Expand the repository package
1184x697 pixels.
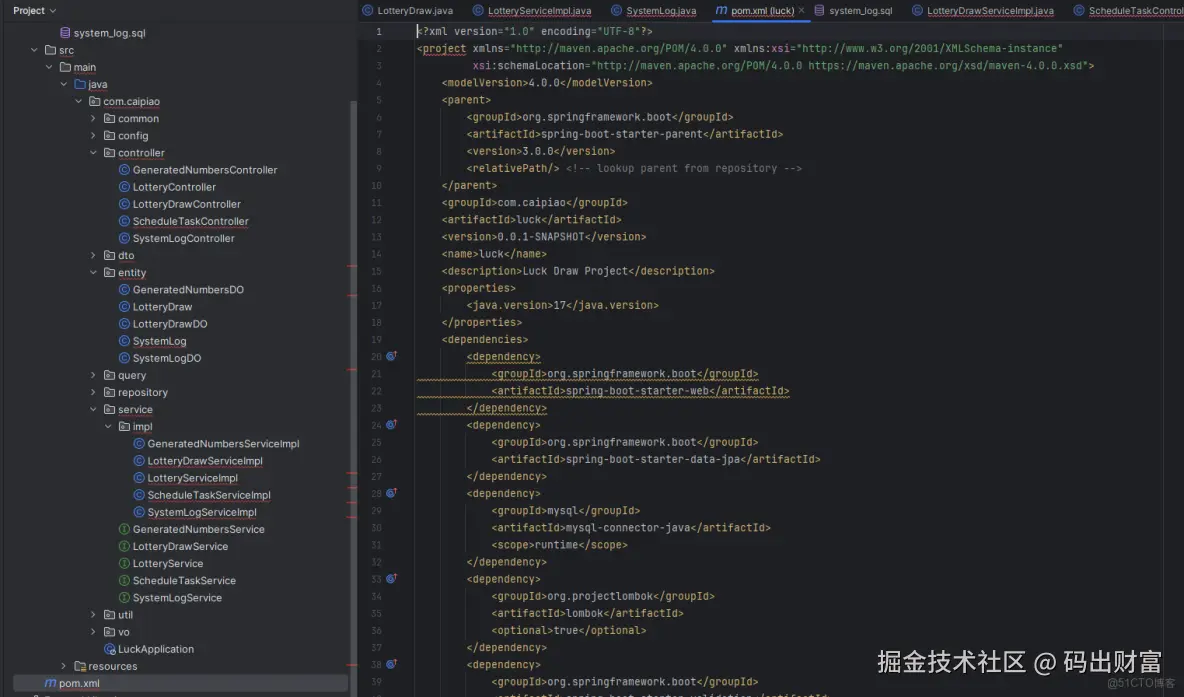coord(93,392)
